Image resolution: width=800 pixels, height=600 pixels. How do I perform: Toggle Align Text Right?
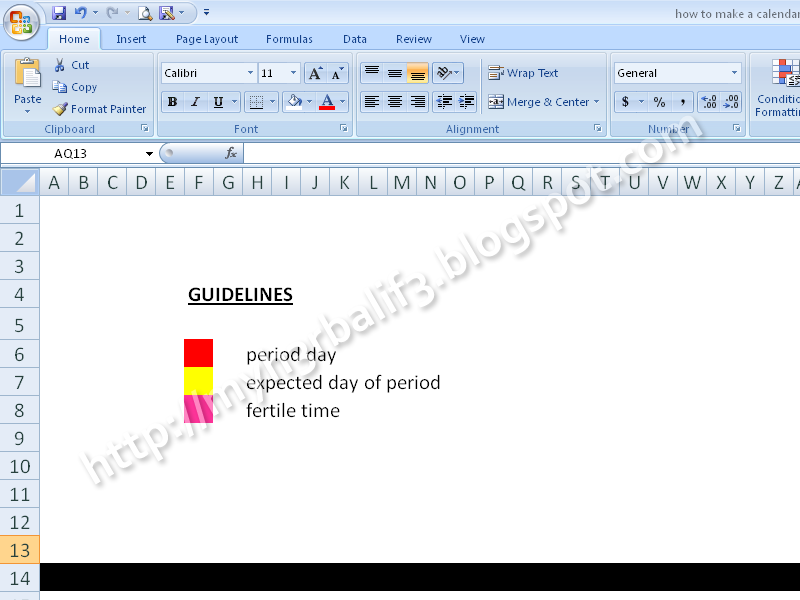click(417, 102)
